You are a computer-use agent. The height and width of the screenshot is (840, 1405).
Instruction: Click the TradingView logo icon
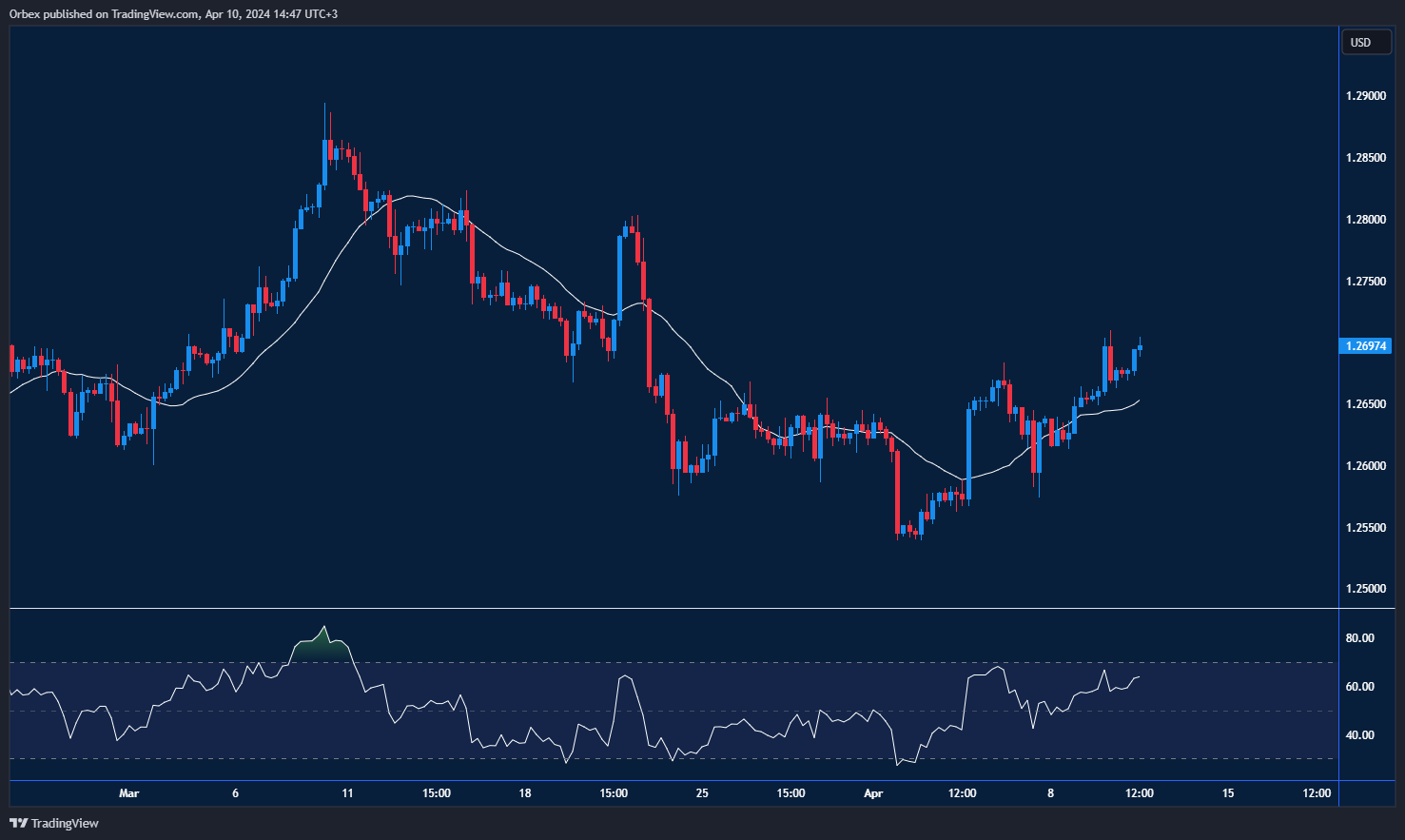coord(17,823)
